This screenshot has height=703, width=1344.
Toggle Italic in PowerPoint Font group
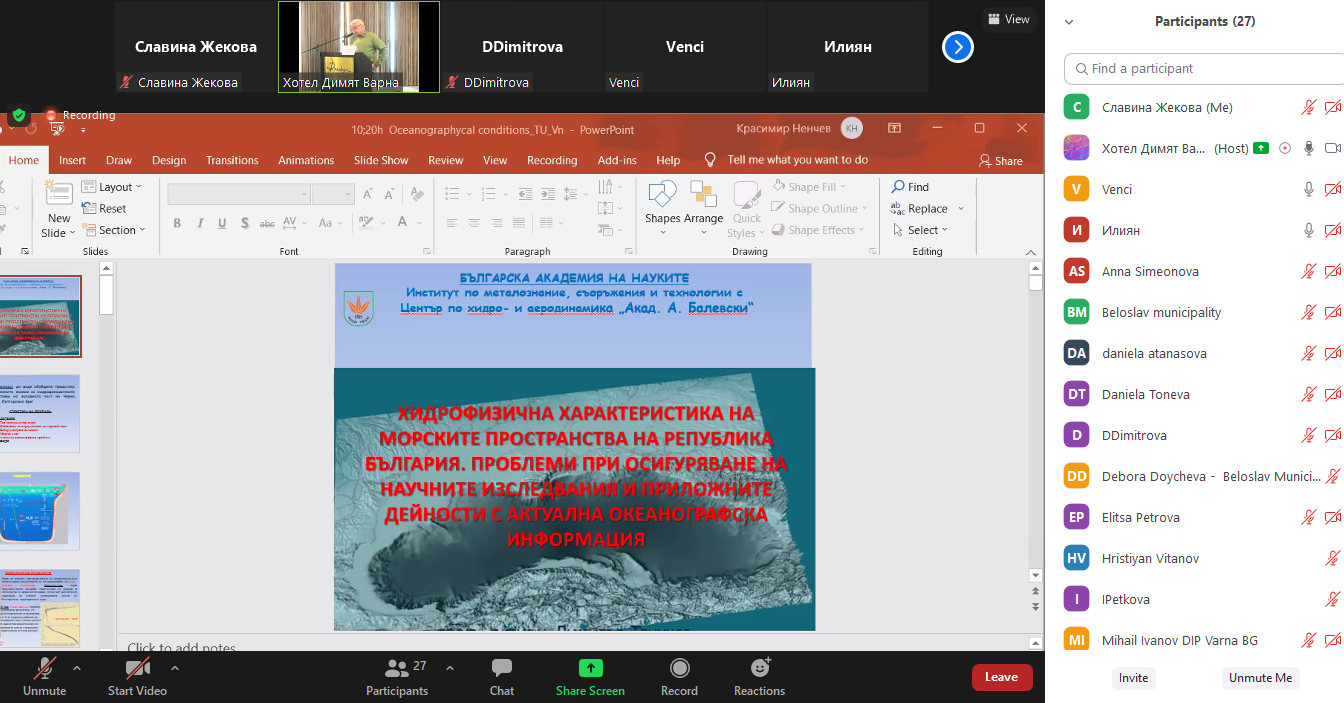pos(200,223)
